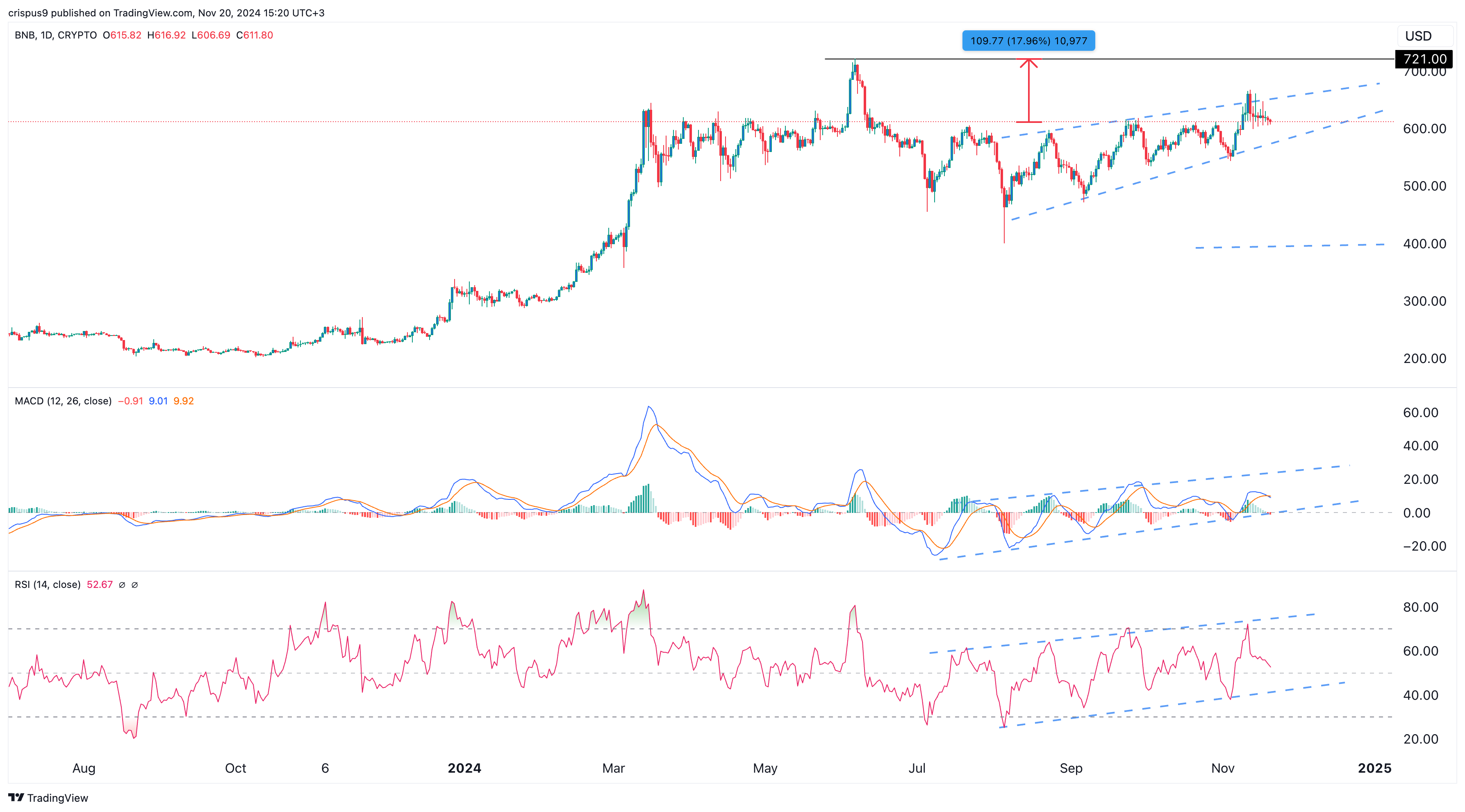Viewport: 1465px width, 812px height.
Task: Click the 600.00 price axis label
Action: coord(1424,129)
